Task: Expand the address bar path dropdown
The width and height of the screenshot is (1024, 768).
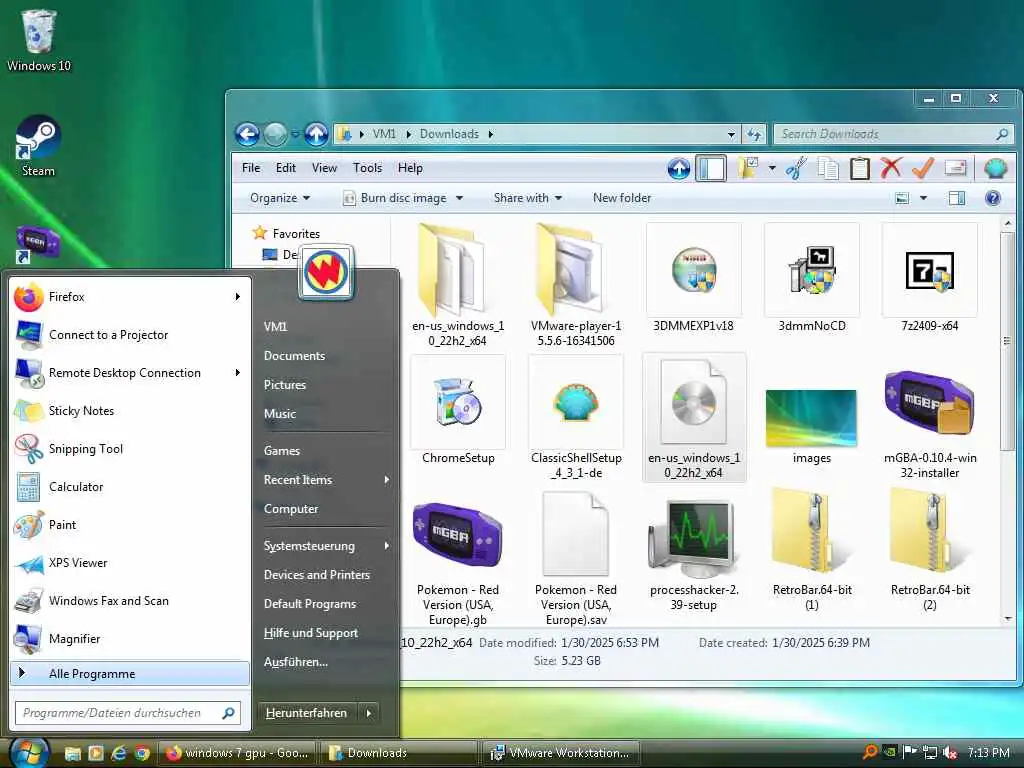Action: pos(731,135)
